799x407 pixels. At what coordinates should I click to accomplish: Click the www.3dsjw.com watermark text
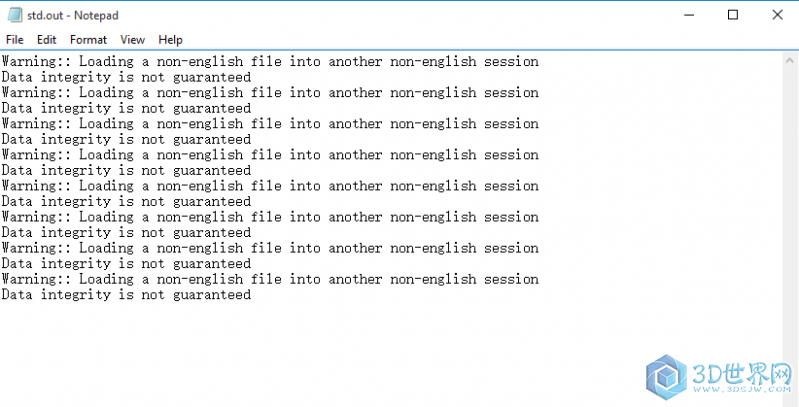pos(741,390)
